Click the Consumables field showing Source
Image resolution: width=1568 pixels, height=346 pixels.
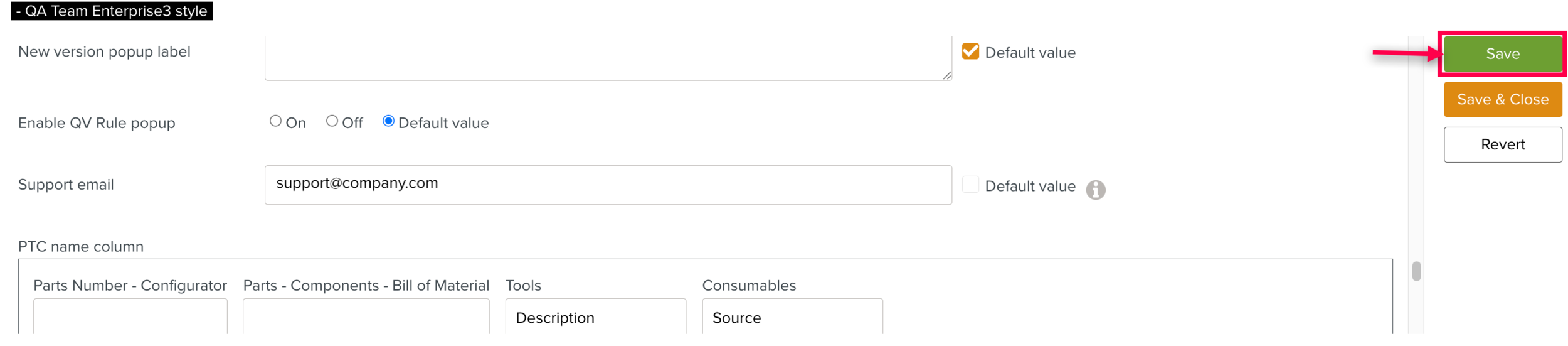pyautogui.click(x=792, y=317)
